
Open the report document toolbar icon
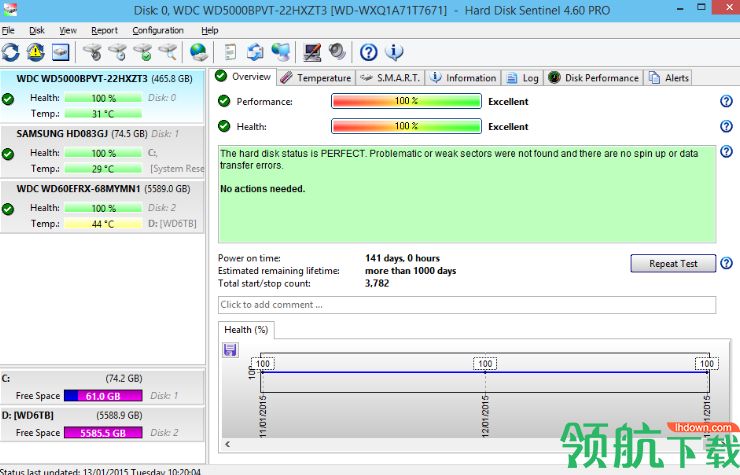(230, 52)
